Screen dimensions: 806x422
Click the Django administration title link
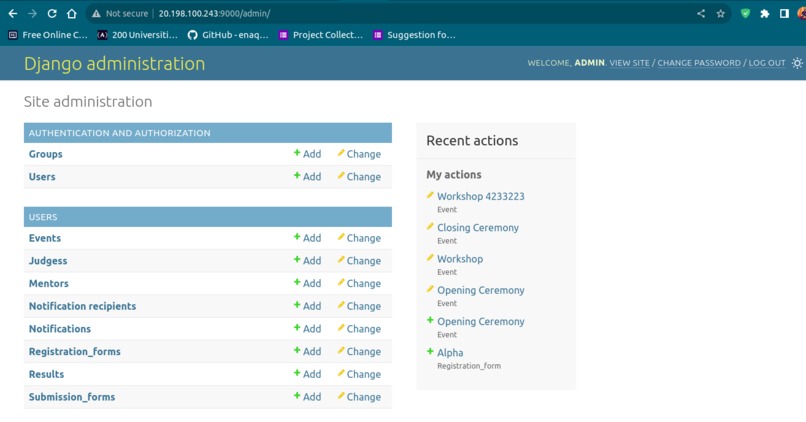(115, 64)
